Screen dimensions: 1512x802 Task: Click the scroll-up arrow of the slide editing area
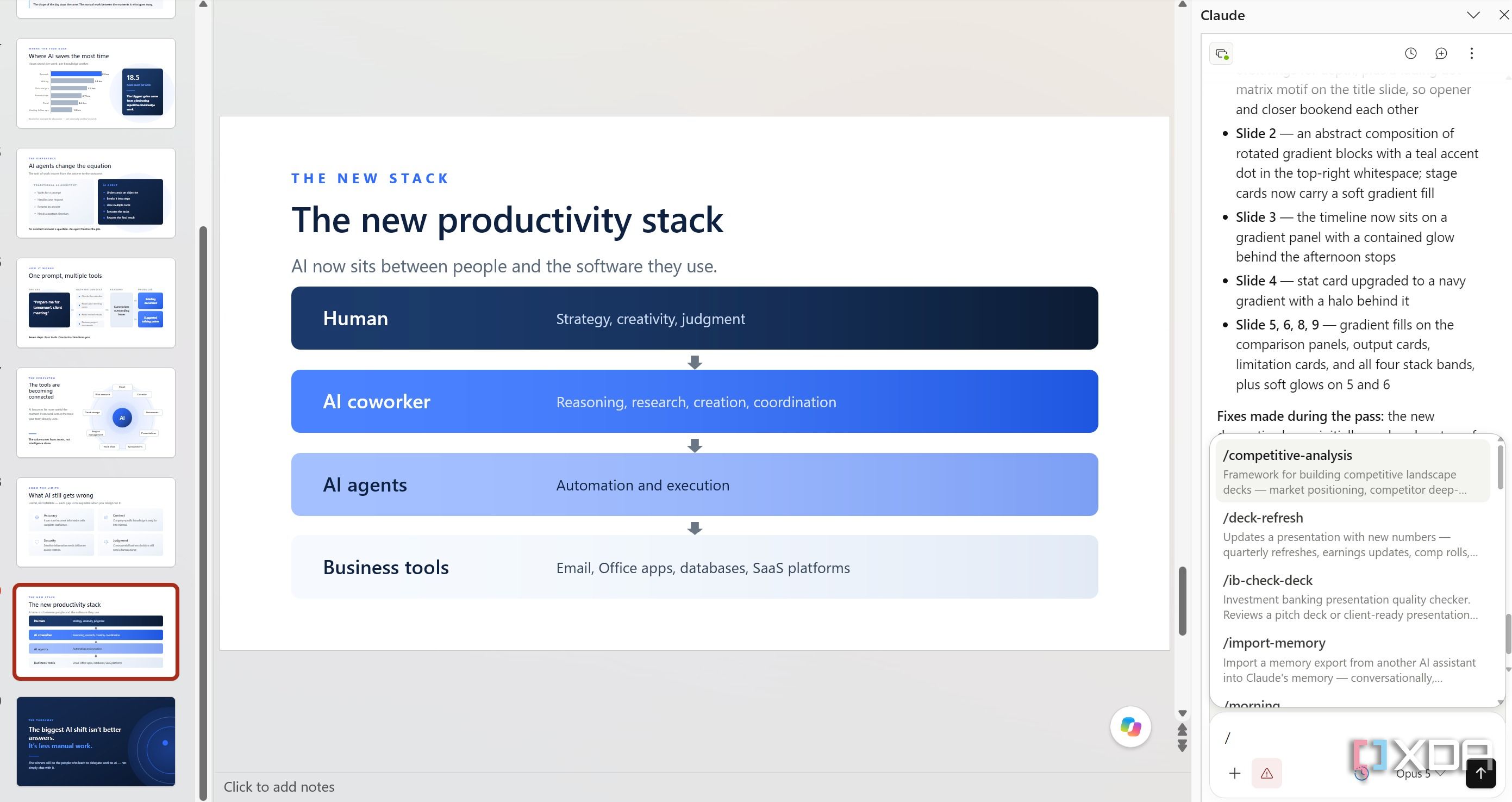point(1182,5)
